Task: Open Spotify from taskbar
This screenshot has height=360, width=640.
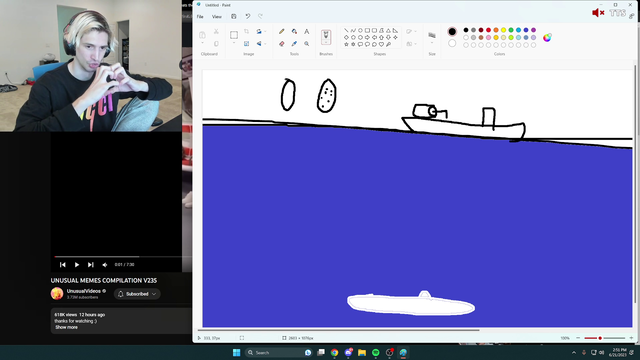Action: click(376, 353)
